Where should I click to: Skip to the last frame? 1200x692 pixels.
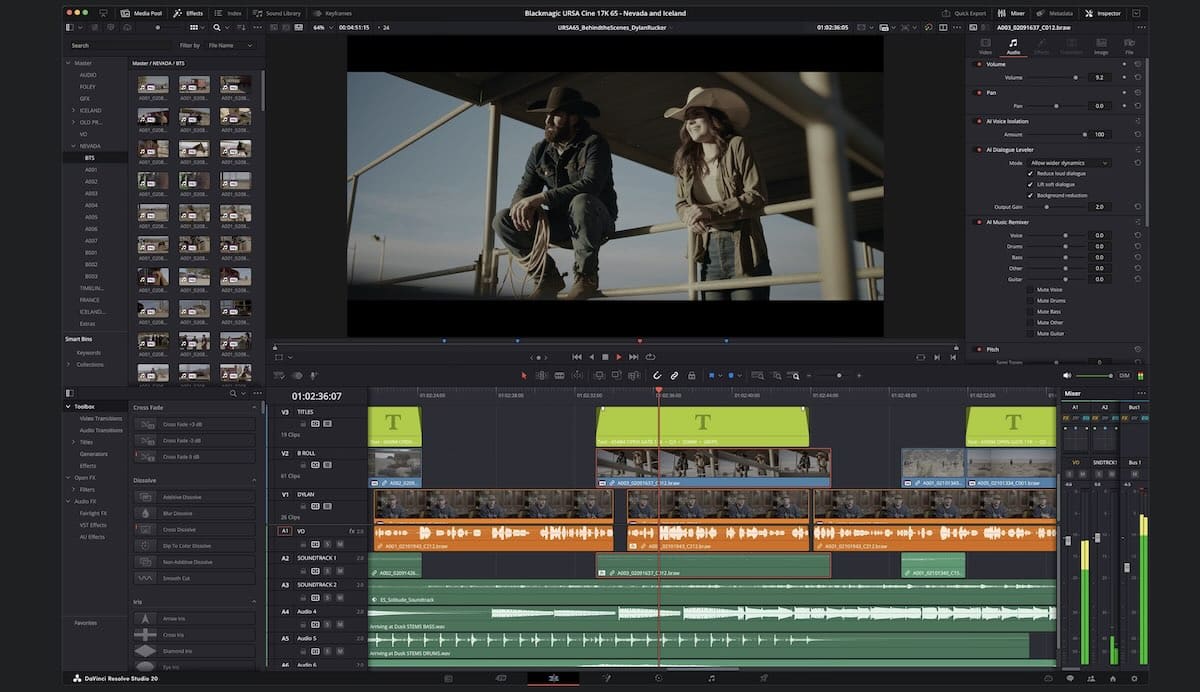(633, 357)
